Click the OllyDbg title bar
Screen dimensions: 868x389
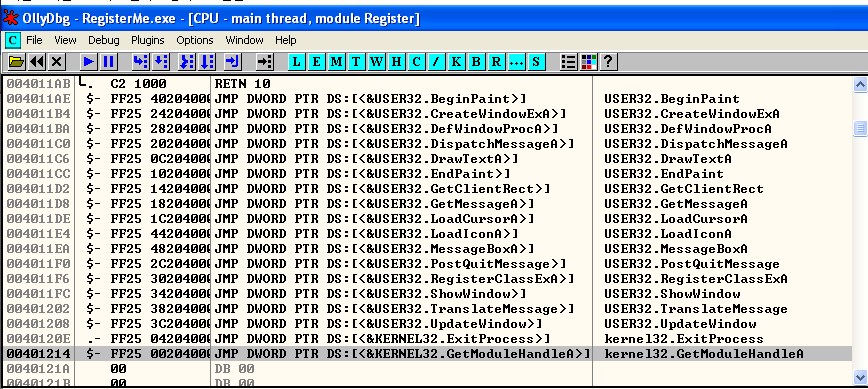click(x=434, y=18)
